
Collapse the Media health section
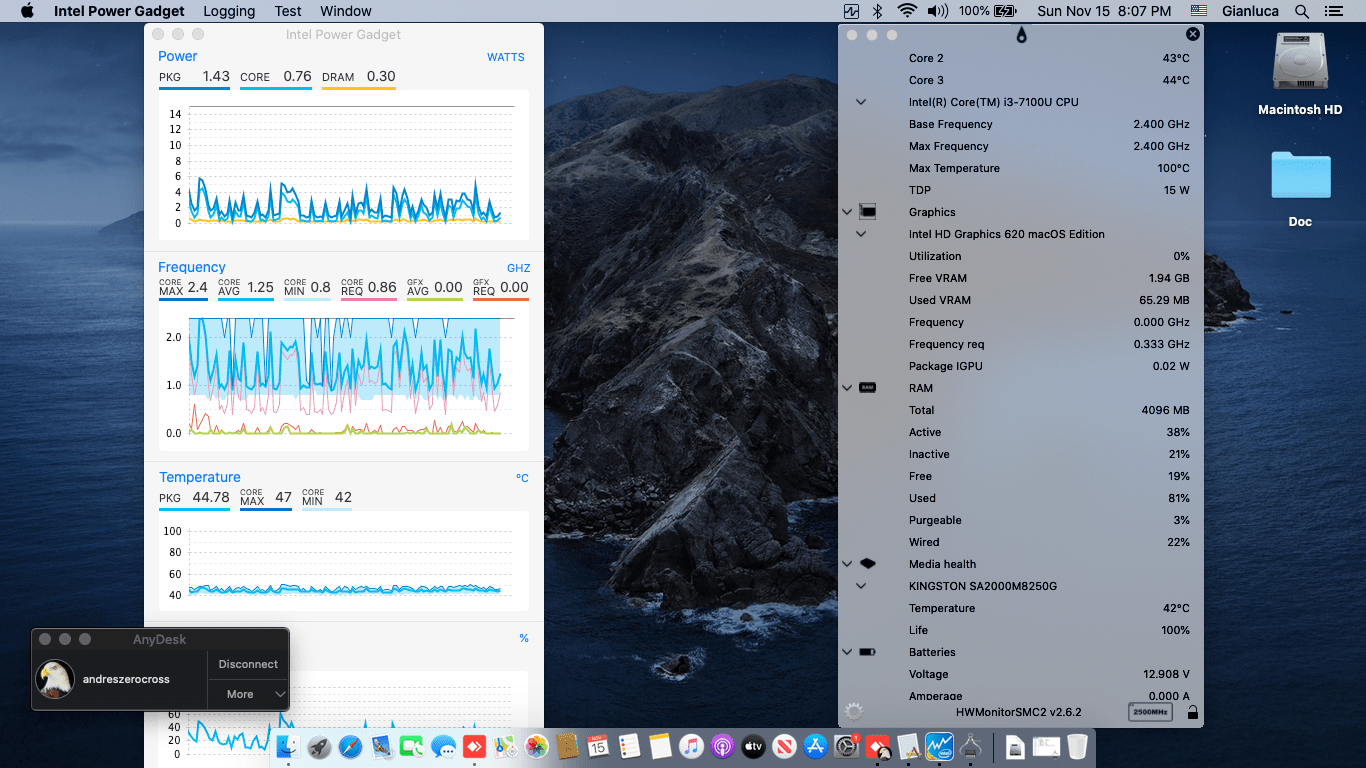click(847, 564)
